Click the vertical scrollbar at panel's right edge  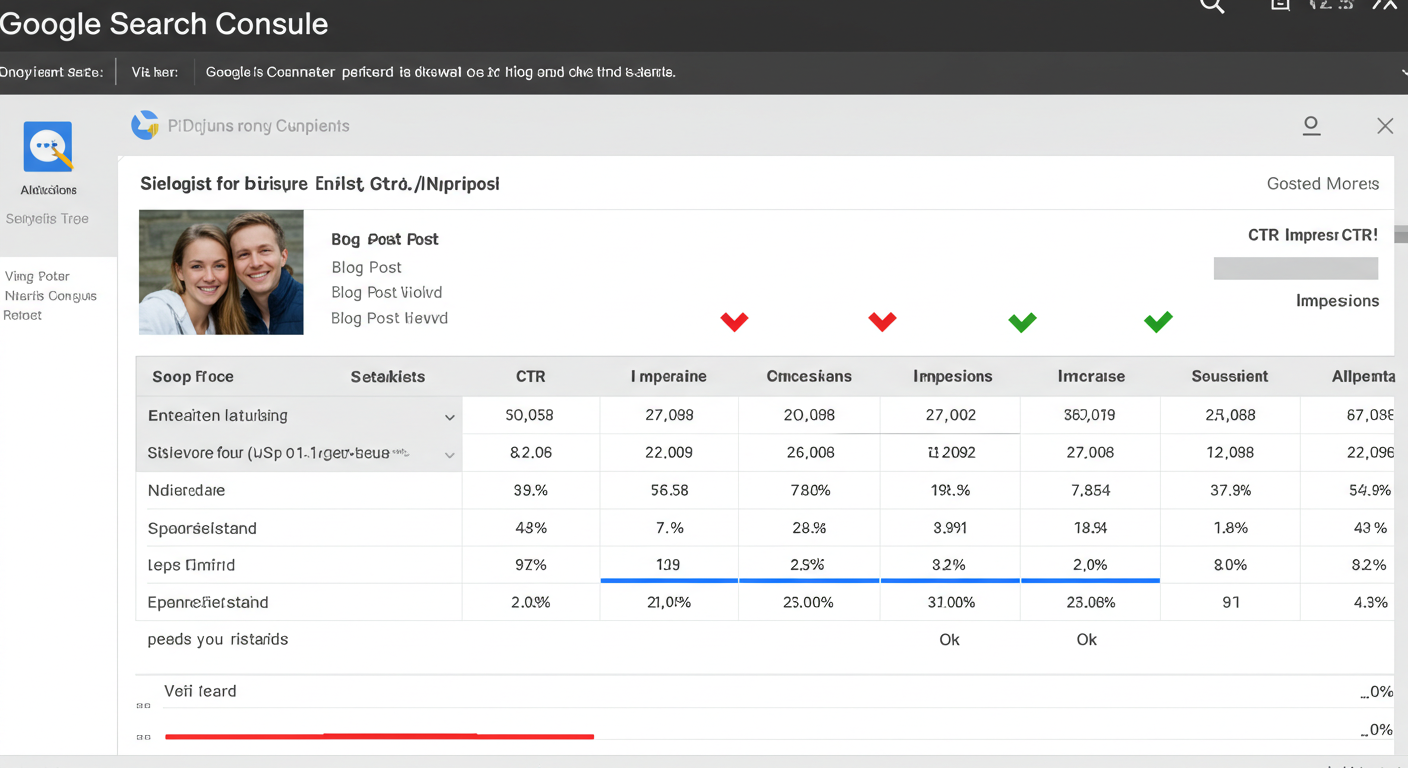[x=1401, y=235]
